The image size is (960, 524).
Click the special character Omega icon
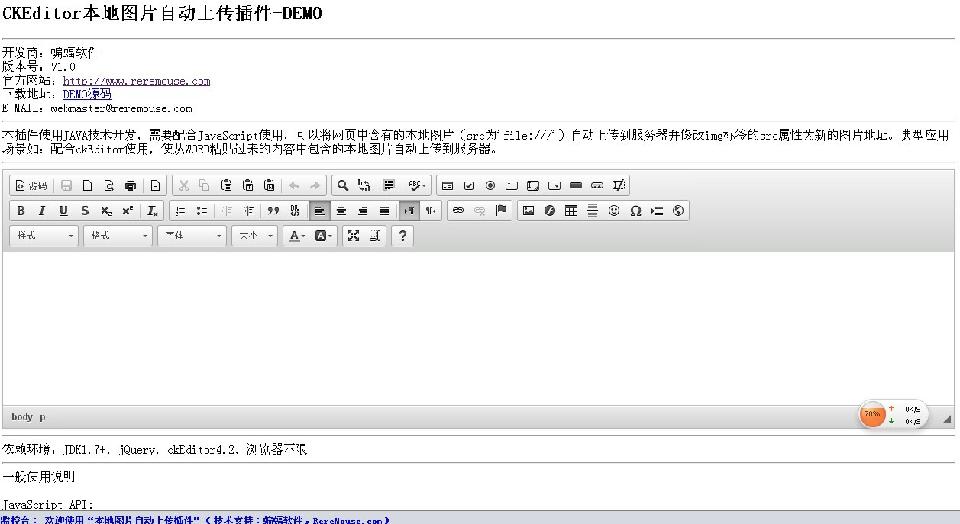(635, 211)
